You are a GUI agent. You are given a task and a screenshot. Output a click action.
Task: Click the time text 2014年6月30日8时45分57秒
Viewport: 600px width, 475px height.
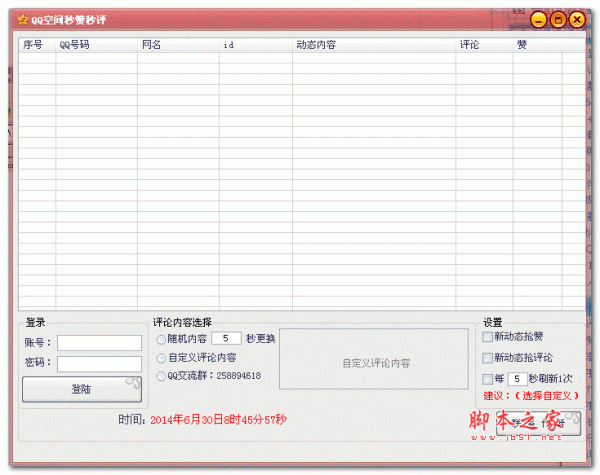pos(218,420)
